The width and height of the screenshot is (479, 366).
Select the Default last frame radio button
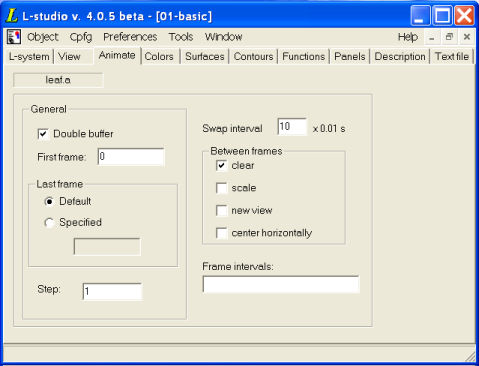click(x=49, y=201)
